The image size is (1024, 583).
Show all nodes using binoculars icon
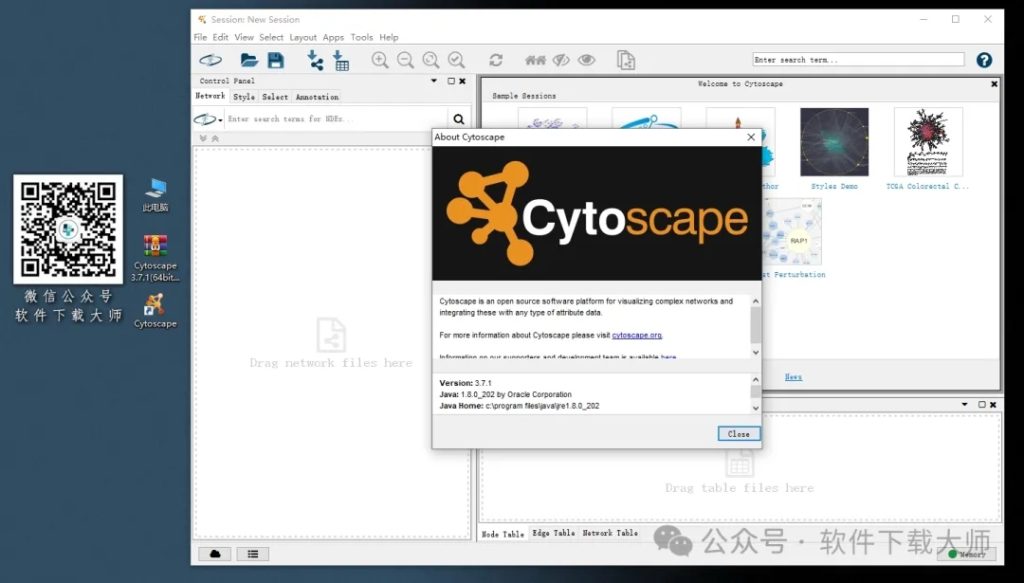coord(537,60)
